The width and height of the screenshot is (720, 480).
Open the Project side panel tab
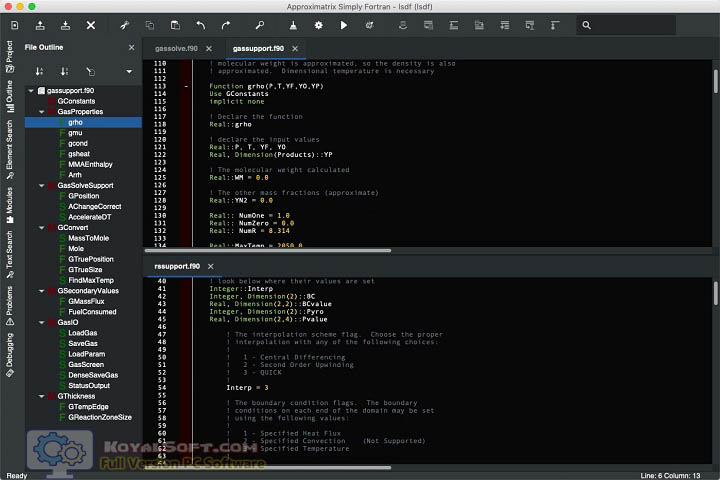tap(10, 56)
